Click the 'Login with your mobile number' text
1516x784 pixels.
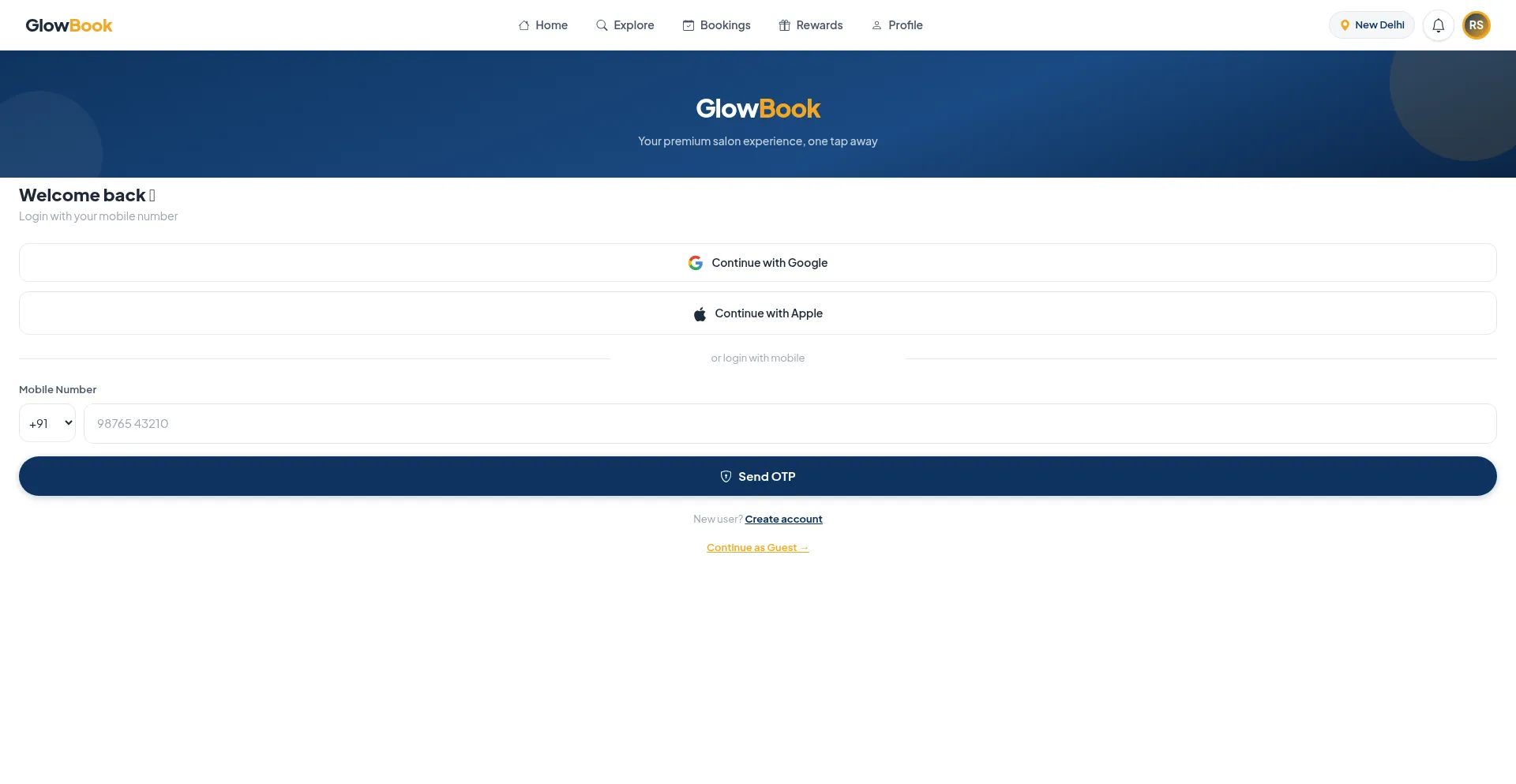coord(98,216)
